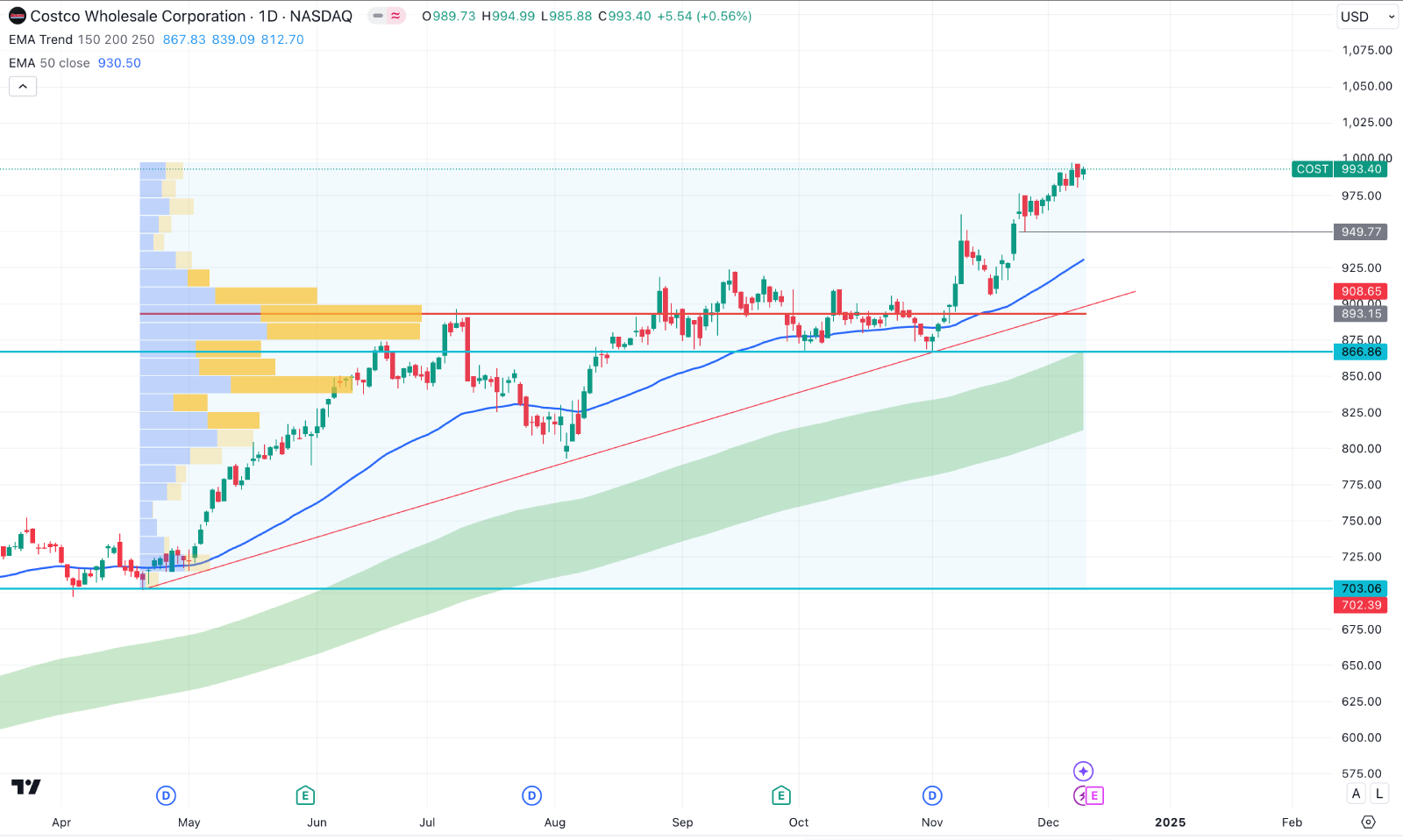This screenshot has width=1403, height=840.
Task: Click the pink wavy-lines data icon
Action: [396, 16]
